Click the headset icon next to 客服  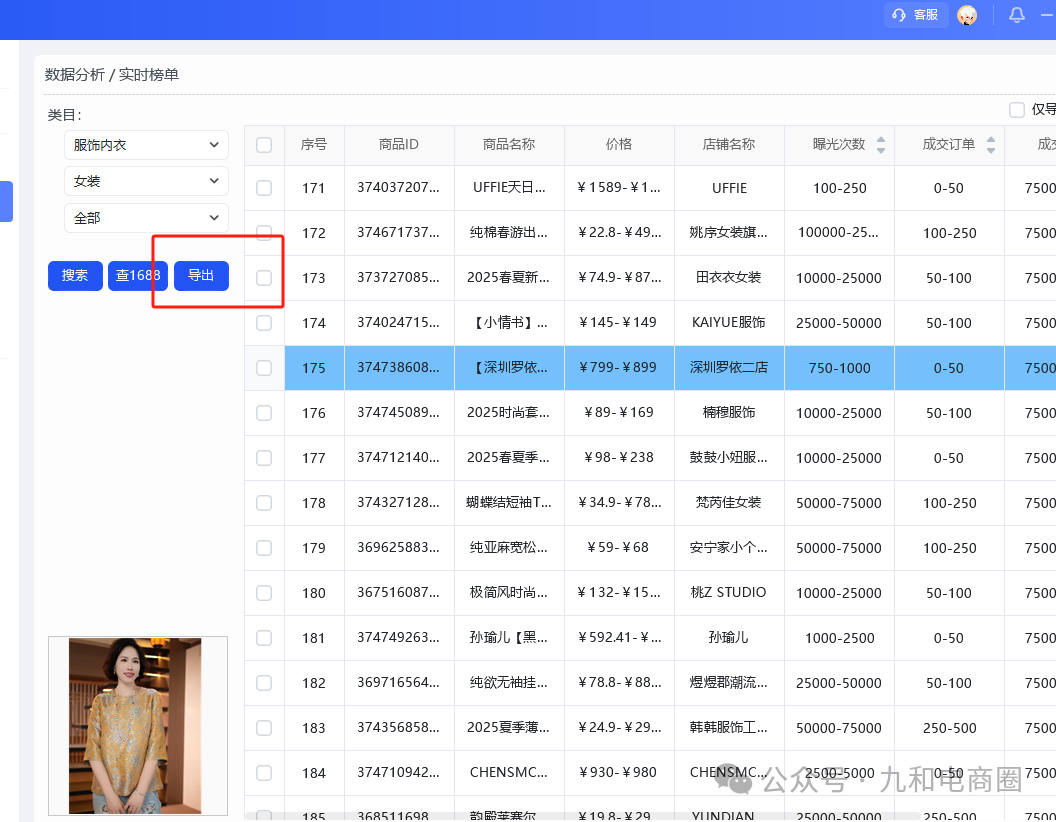[x=897, y=14]
